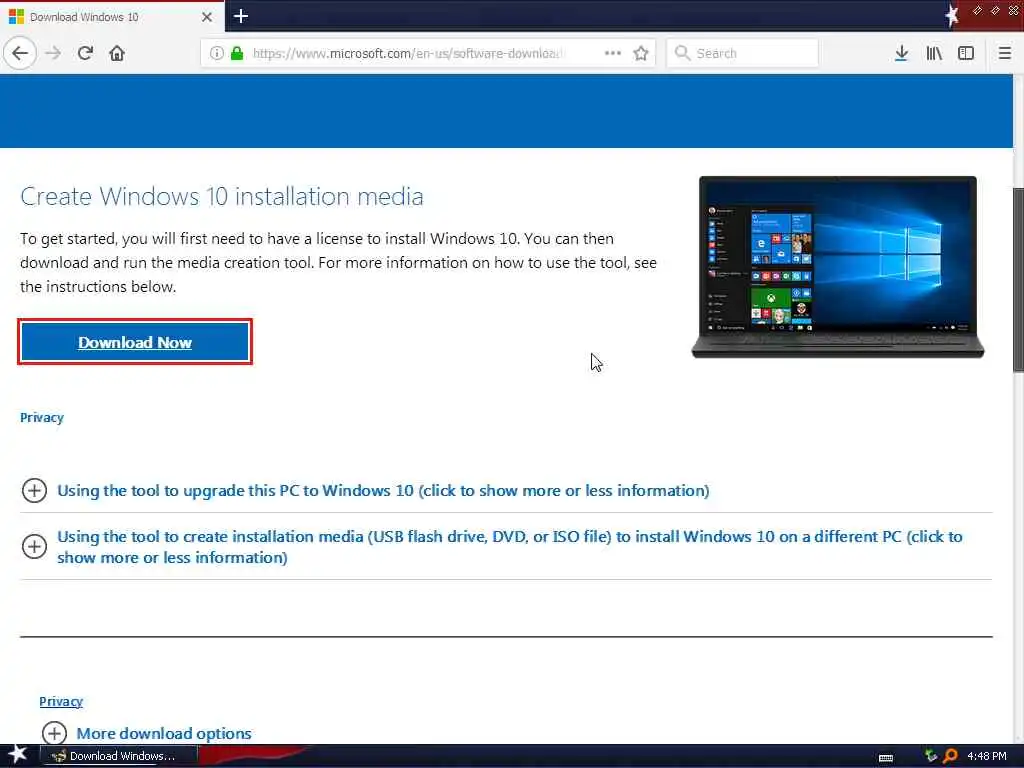Viewport: 1024px width, 768px height.
Task: Open the browser home page
Action: pyautogui.click(x=117, y=53)
